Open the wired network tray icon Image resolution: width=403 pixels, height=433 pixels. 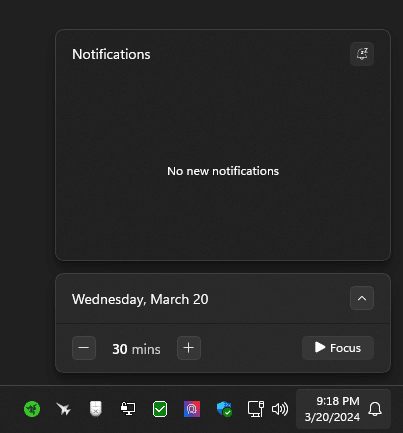tap(256, 409)
